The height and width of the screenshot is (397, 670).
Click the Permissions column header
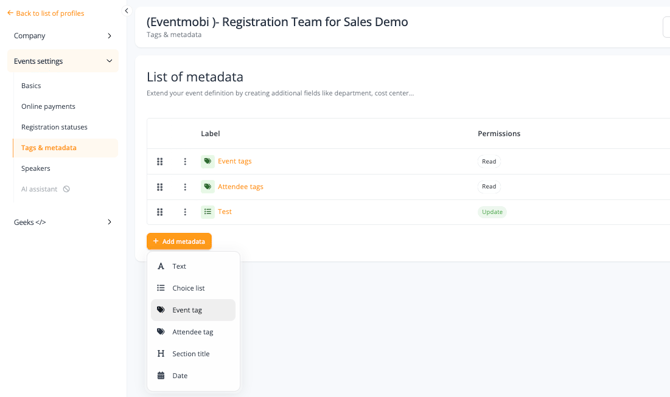tap(499, 134)
